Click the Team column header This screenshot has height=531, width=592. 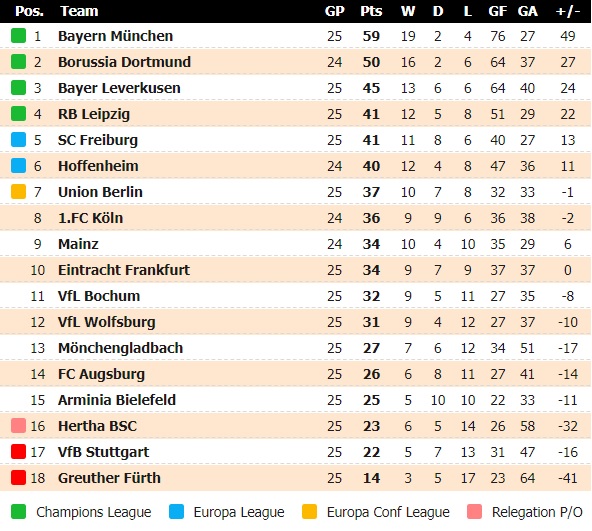[x=79, y=11]
